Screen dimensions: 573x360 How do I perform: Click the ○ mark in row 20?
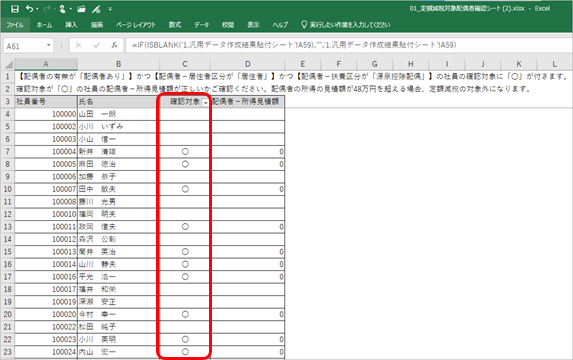click(185, 314)
